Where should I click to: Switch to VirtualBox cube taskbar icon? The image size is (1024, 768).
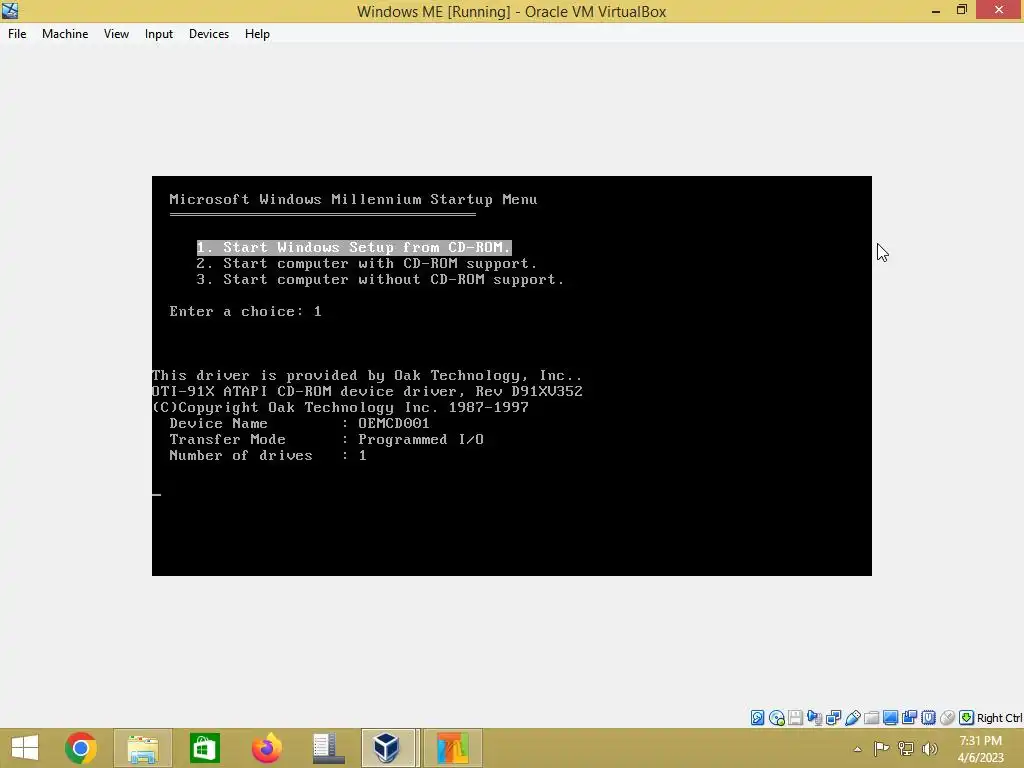point(388,748)
